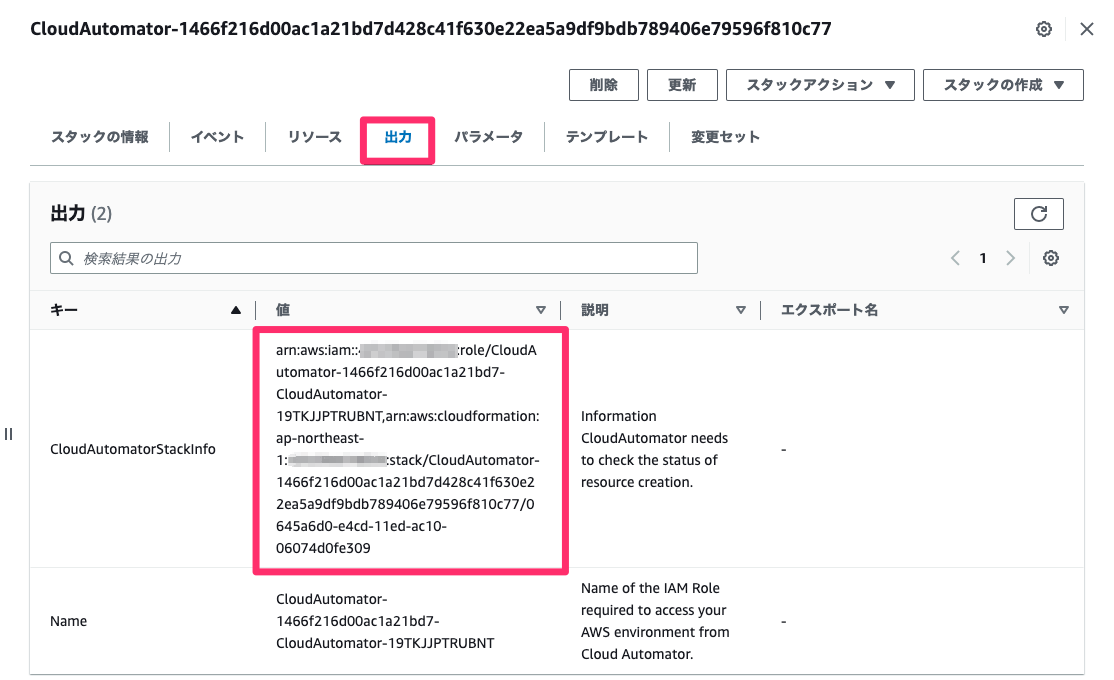1114x680 pixels.
Task: Open outputs table preferences gear
Action: click(1051, 258)
